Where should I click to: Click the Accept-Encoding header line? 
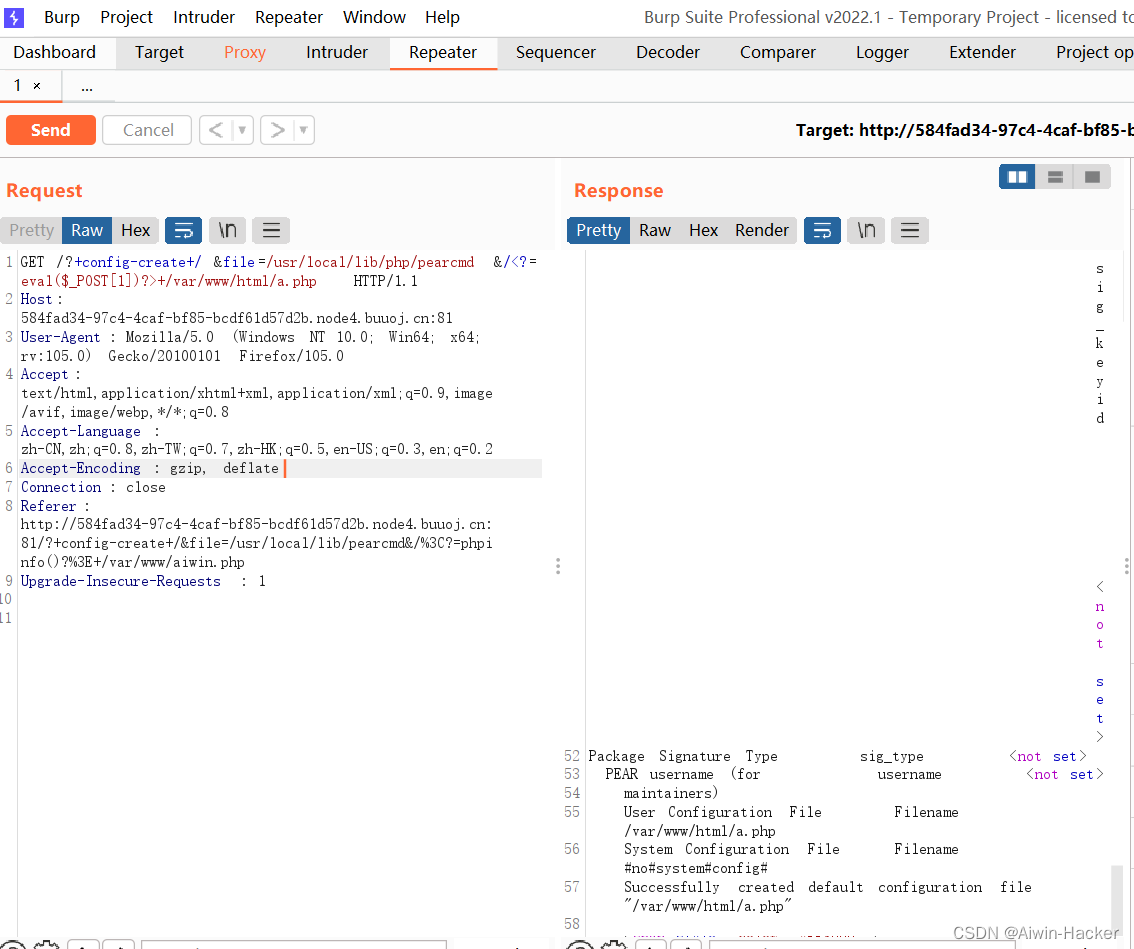click(281, 469)
